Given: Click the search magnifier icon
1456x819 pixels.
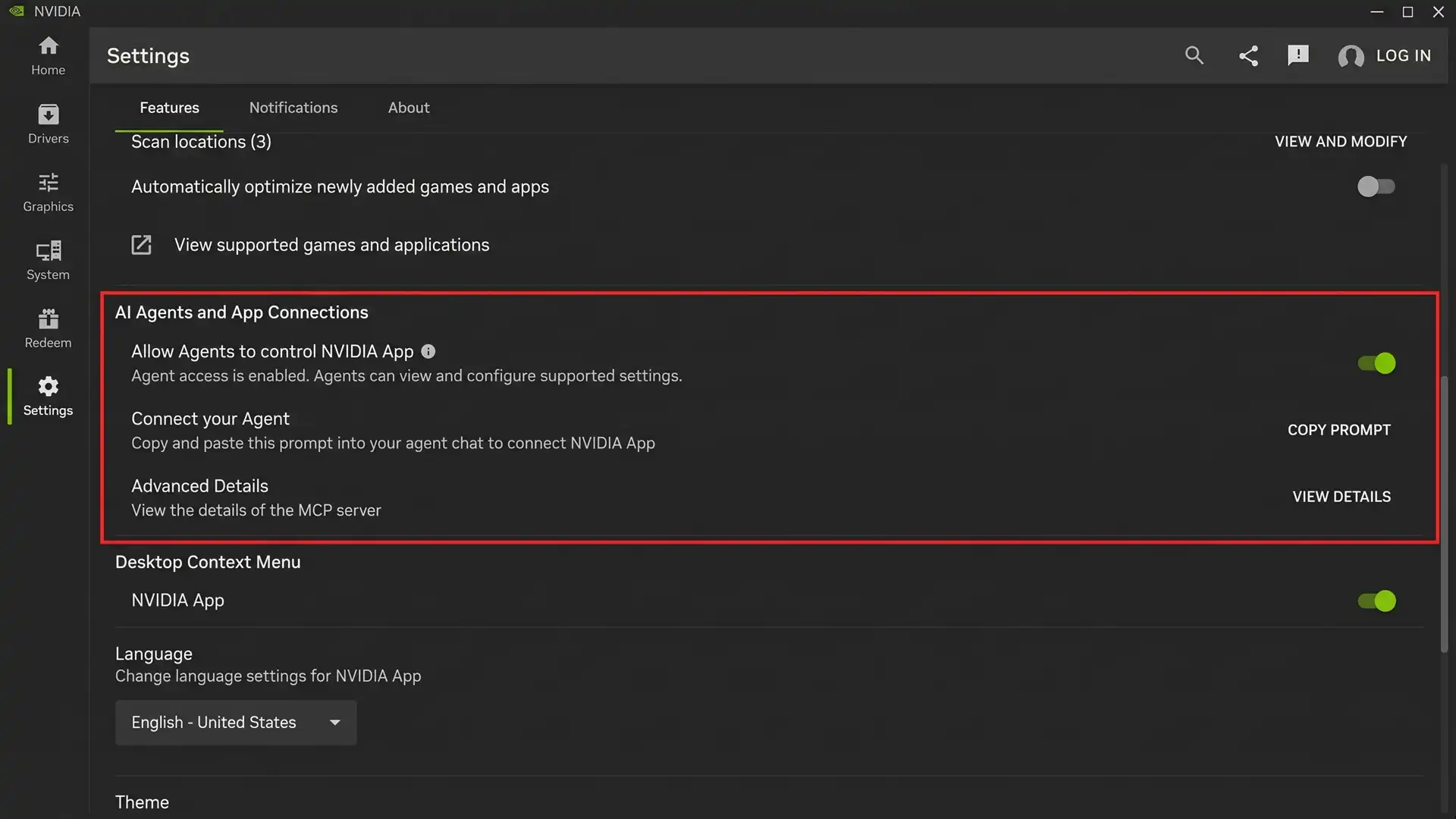Looking at the screenshot, I should [x=1194, y=55].
